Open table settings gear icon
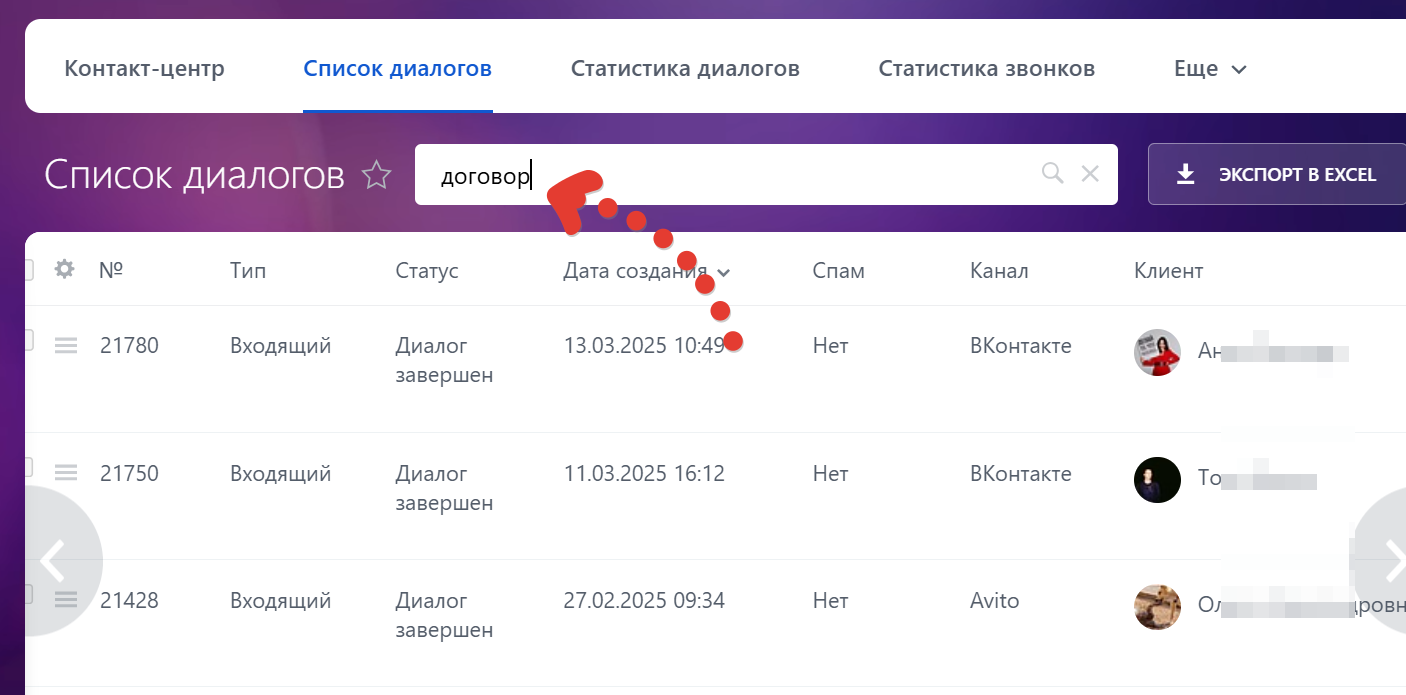 [65, 270]
